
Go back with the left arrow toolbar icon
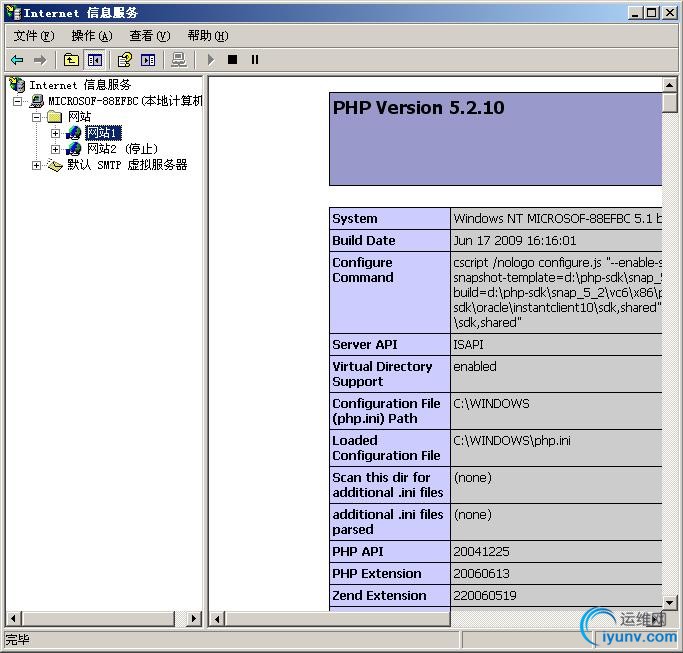(x=17, y=60)
